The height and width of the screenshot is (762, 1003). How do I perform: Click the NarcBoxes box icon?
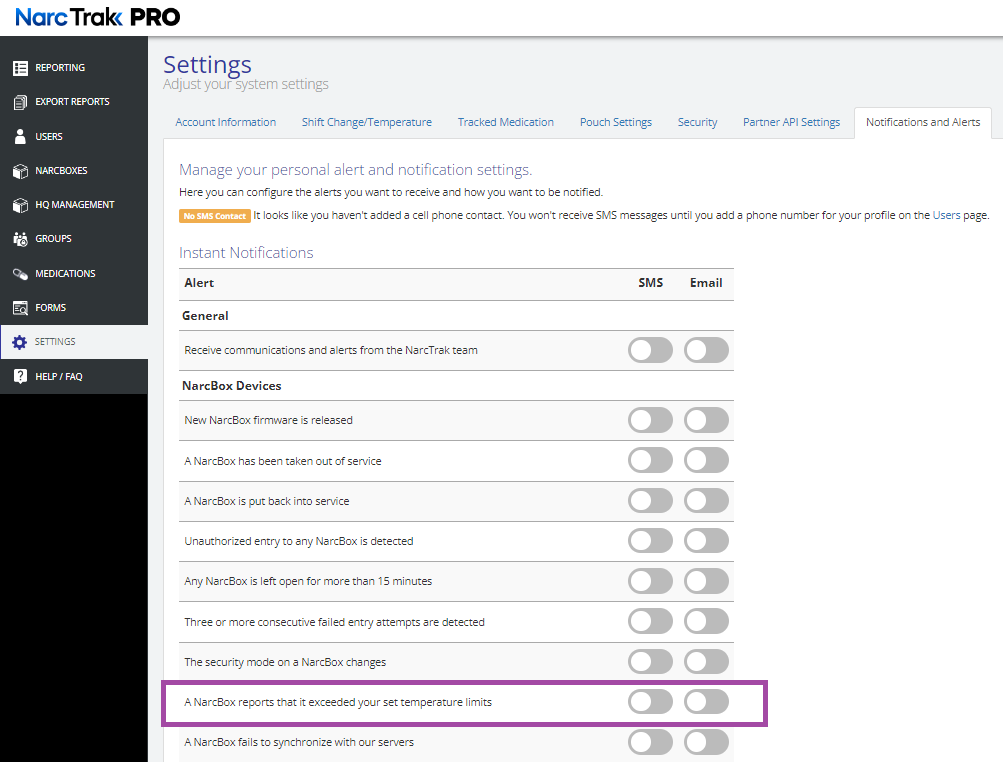click(20, 171)
